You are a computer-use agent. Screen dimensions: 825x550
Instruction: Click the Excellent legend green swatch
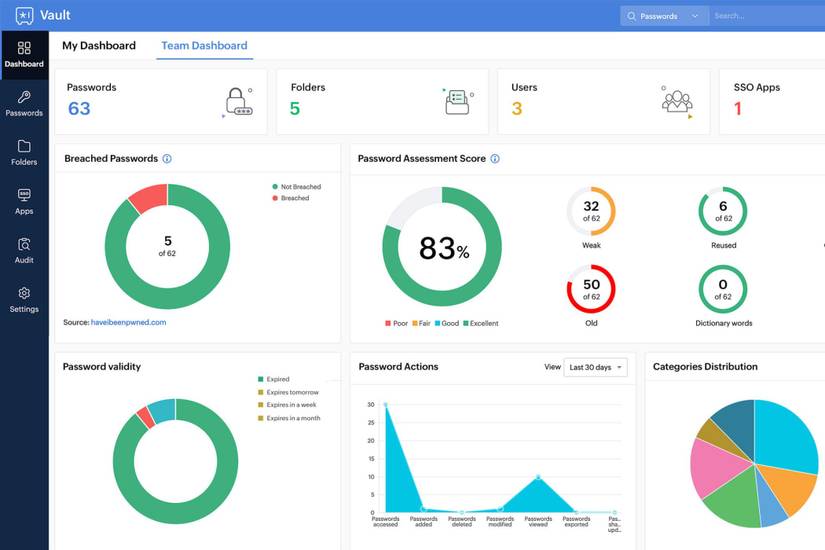click(466, 323)
